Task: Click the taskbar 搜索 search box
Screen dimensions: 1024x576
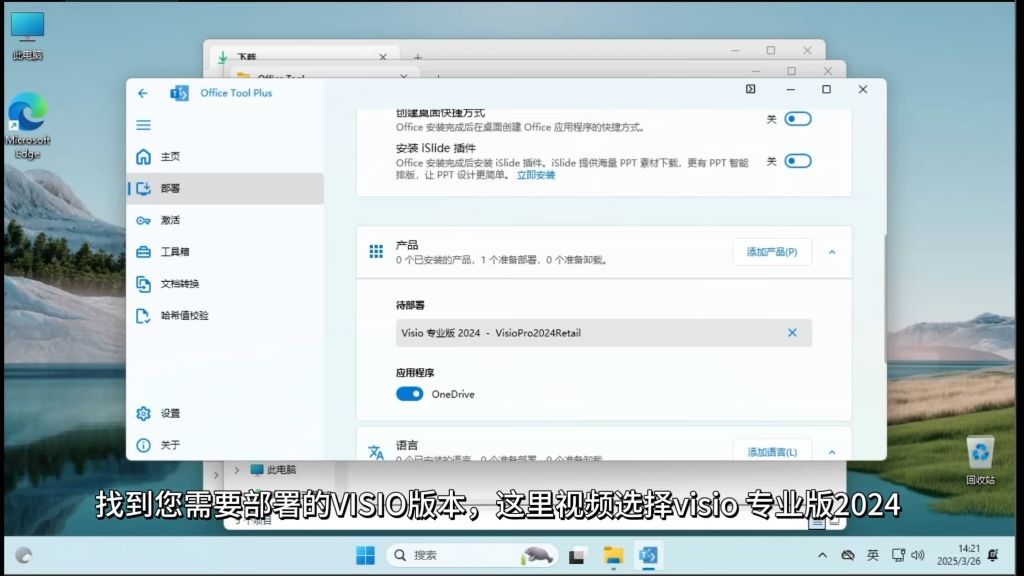Action: click(472, 555)
